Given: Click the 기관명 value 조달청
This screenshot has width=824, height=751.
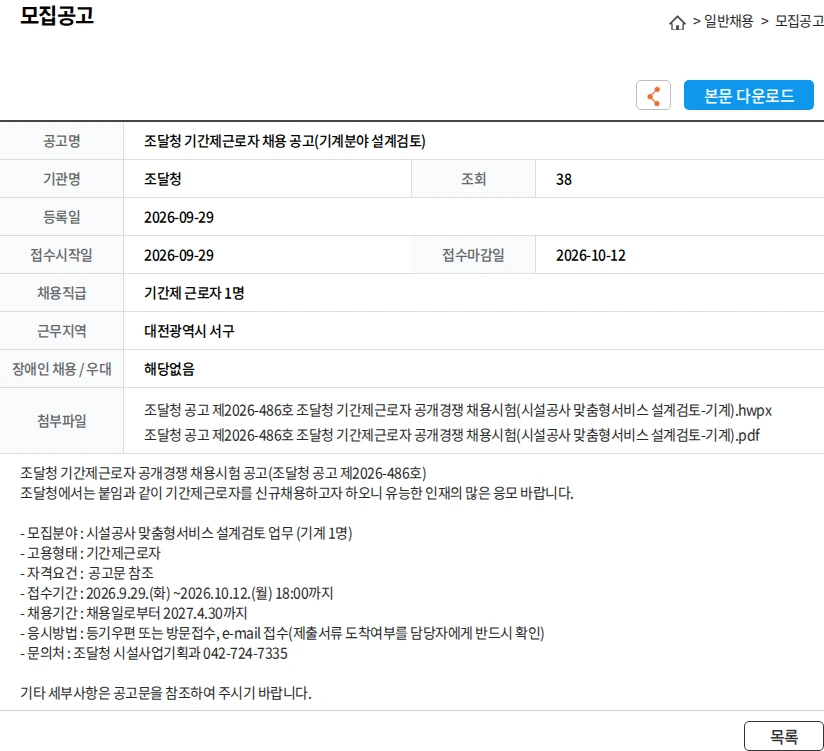Looking at the screenshot, I should pyautogui.click(x=163, y=179).
